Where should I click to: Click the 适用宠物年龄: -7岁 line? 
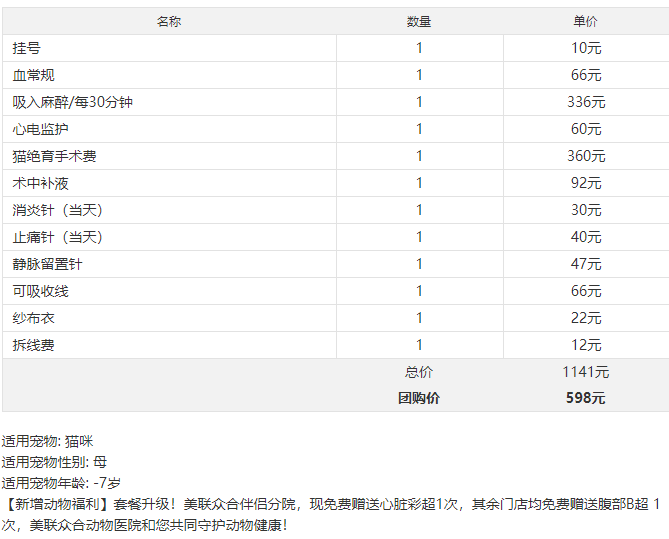(x=61, y=483)
